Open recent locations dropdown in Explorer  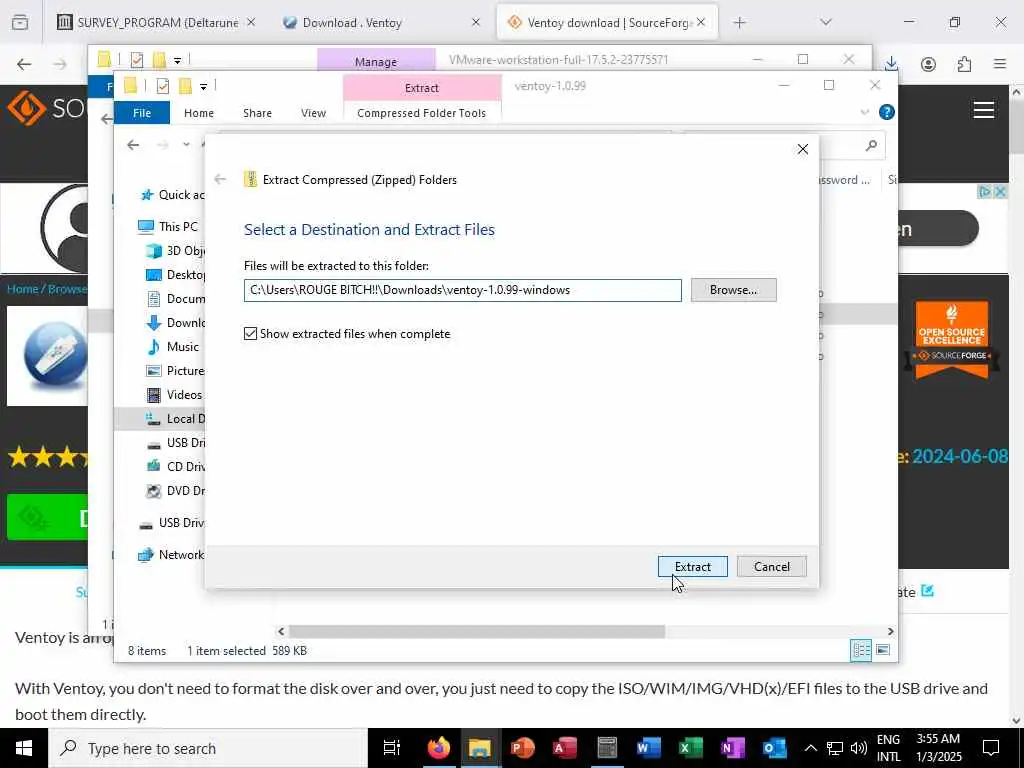(x=187, y=145)
